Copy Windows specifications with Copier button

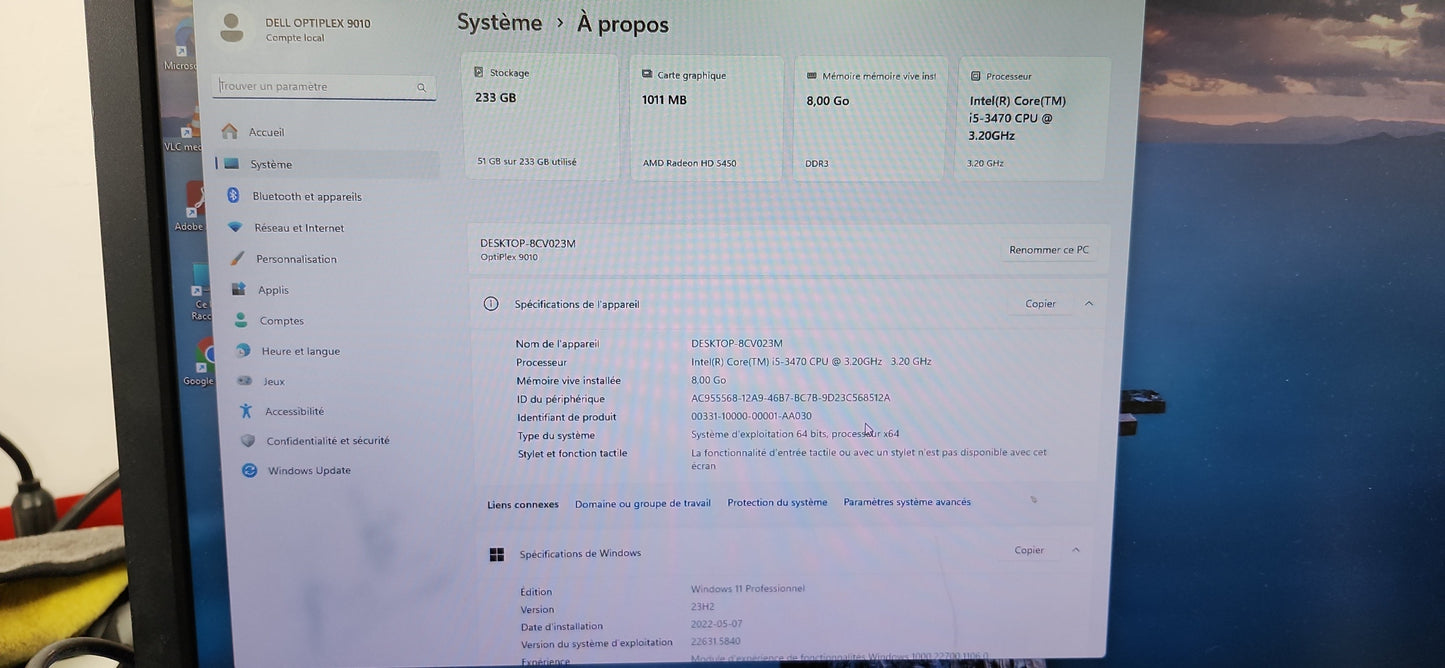point(1029,550)
